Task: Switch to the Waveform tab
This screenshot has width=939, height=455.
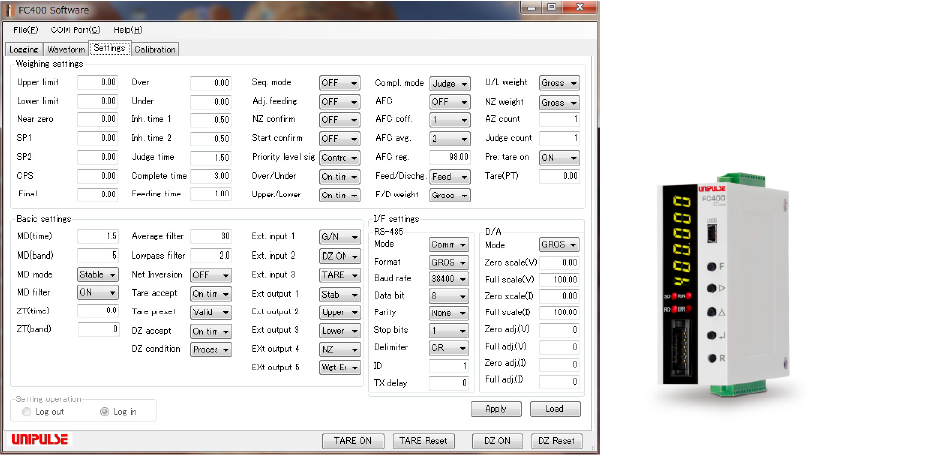Action: click(65, 50)
